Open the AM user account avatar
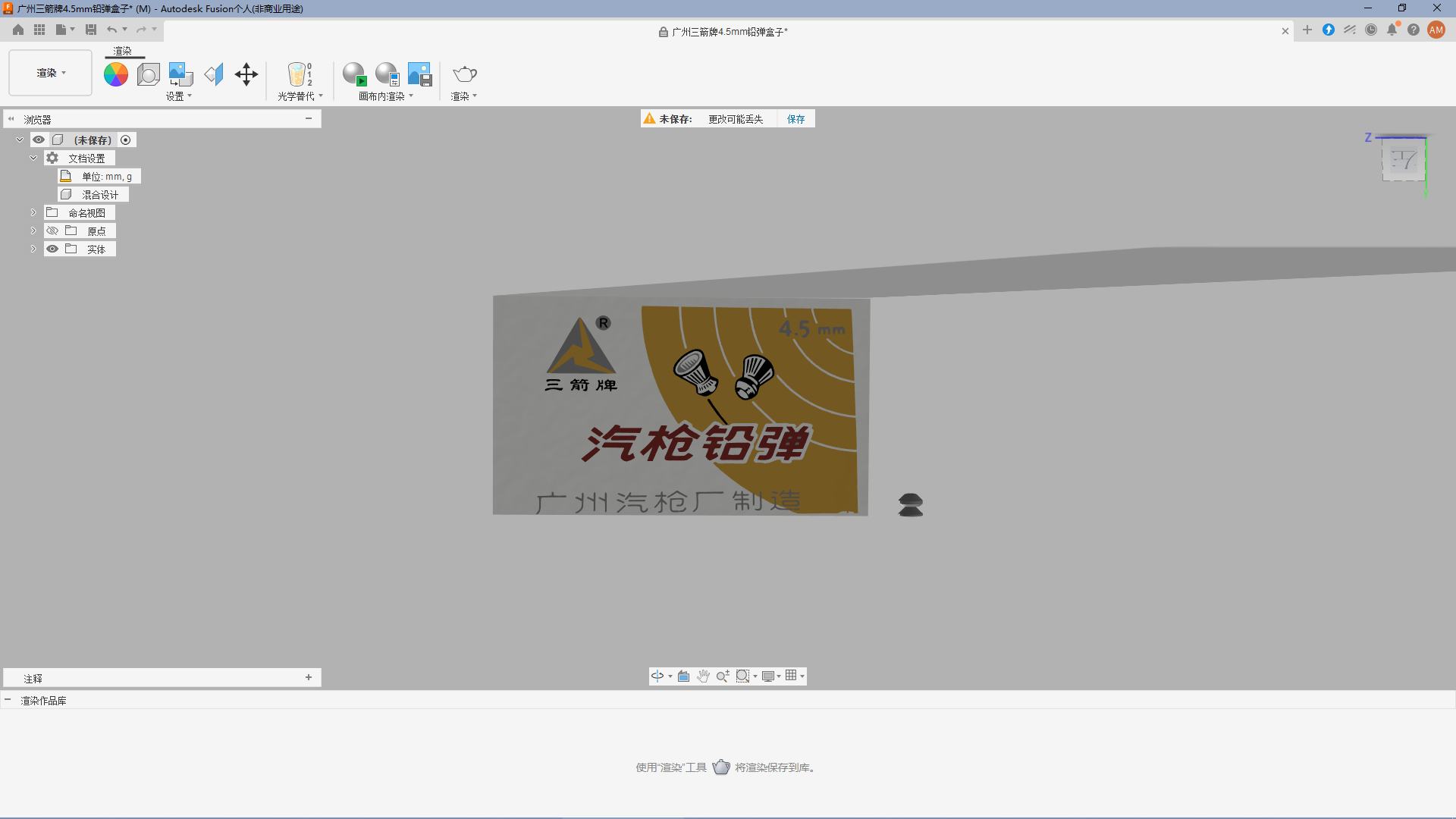The height and width of the screenshot is (819, 1456). [1436, 30]
